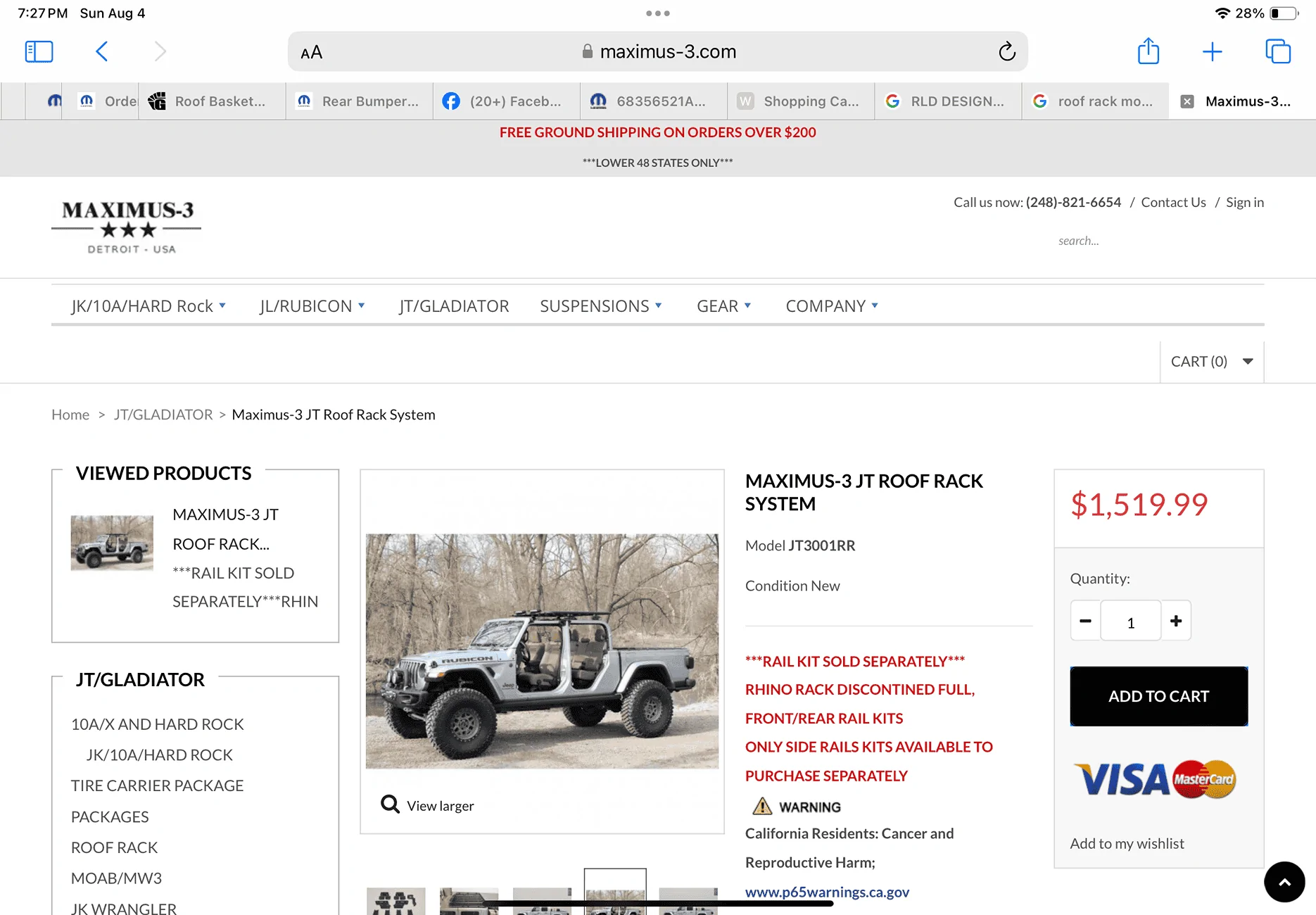Viewport: 1316px width, 915px height.
Task: Check the battery status icon
Action: (1284, 13)
